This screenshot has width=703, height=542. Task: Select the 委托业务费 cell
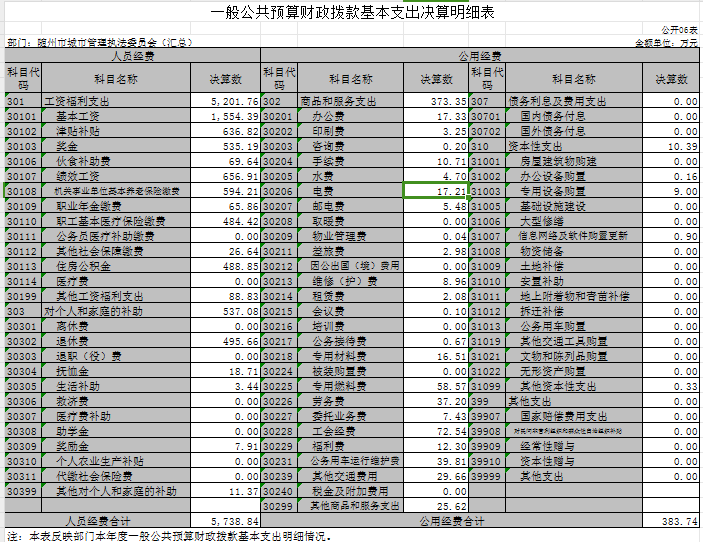[x=351, y=416]
